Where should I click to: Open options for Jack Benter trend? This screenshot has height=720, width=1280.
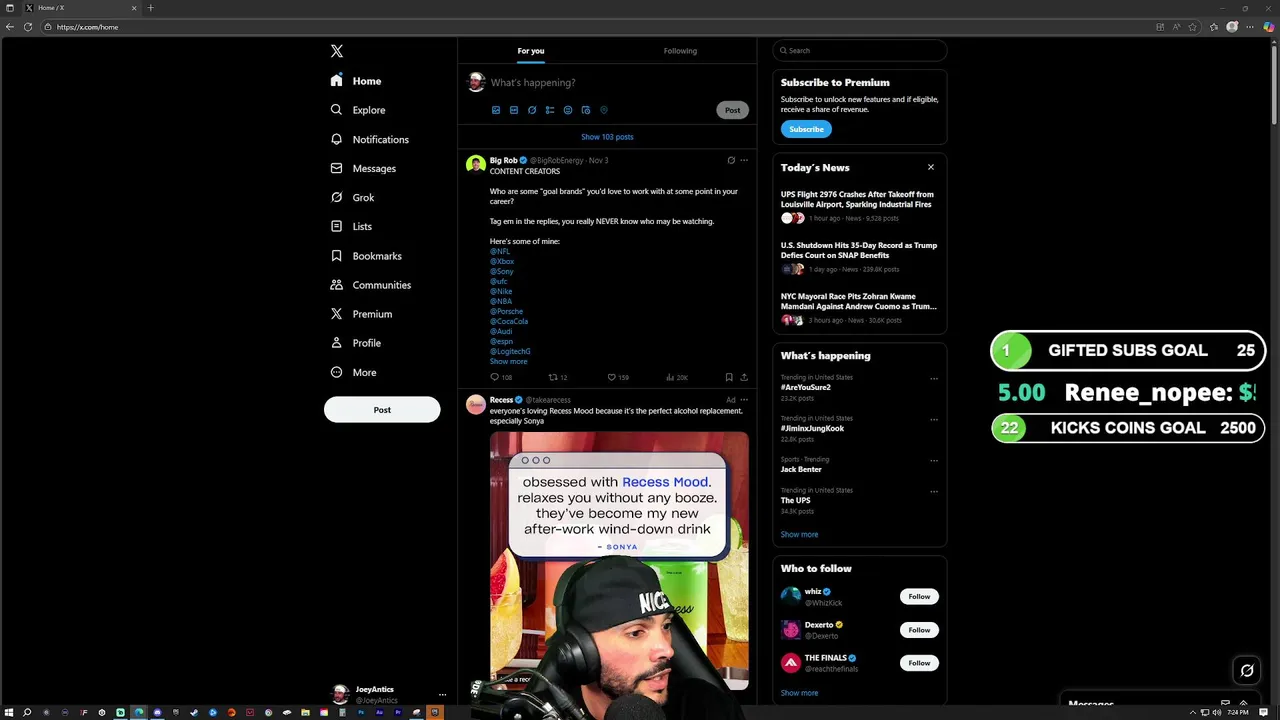934,461
